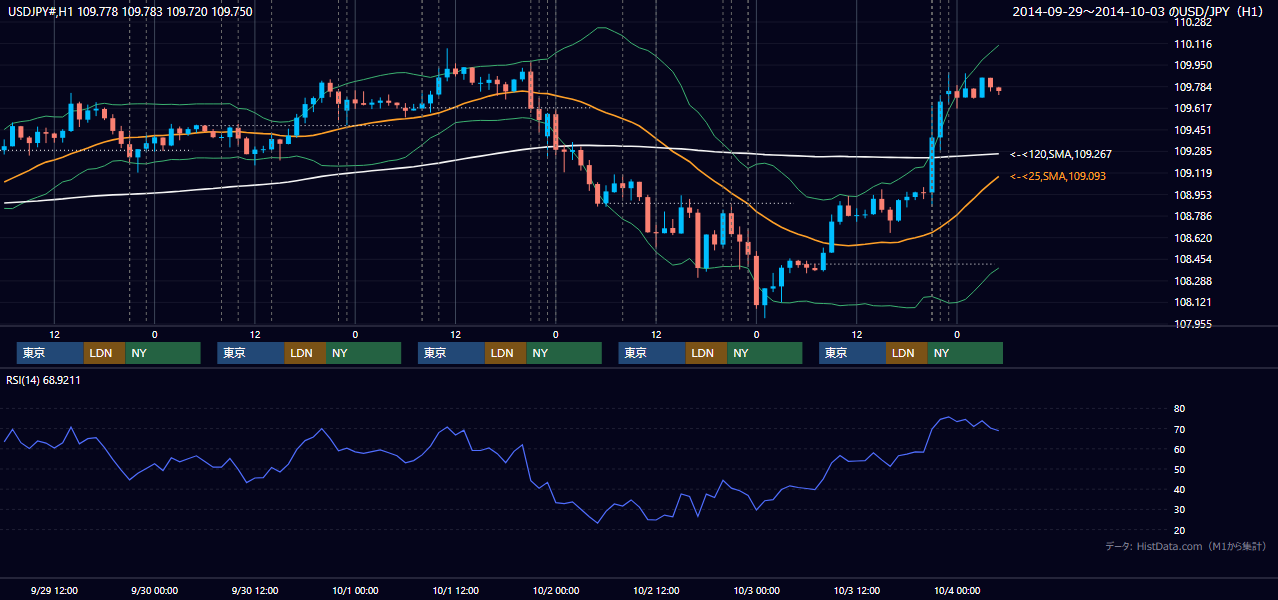This screenshot has height=600, width=1278.
Task: Select the leftmost 東京 session block
Action: point(50,353)
